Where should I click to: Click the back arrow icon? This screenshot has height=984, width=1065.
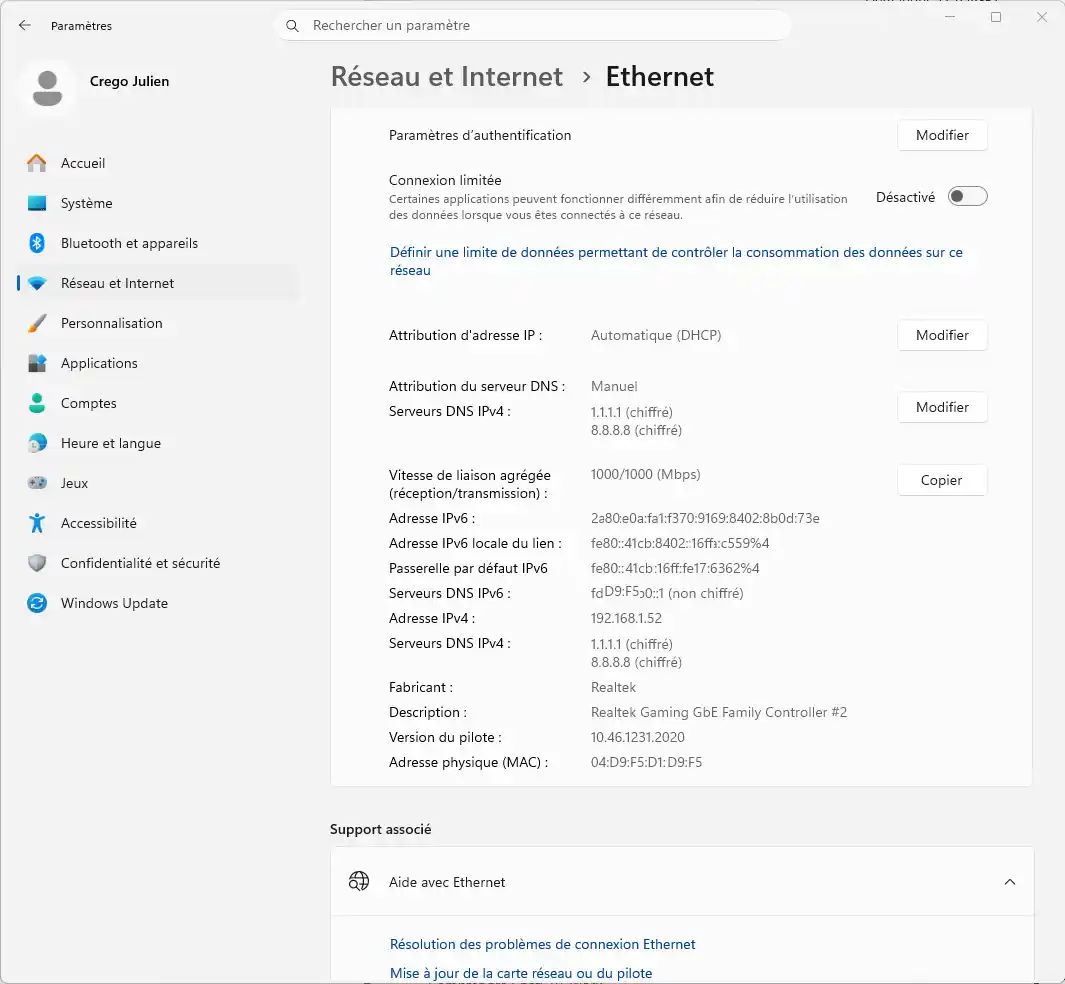[x=25, y=25]
